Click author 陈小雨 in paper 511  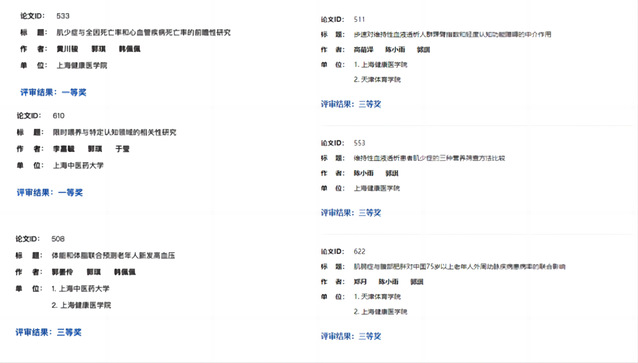(x=395, y=50)
